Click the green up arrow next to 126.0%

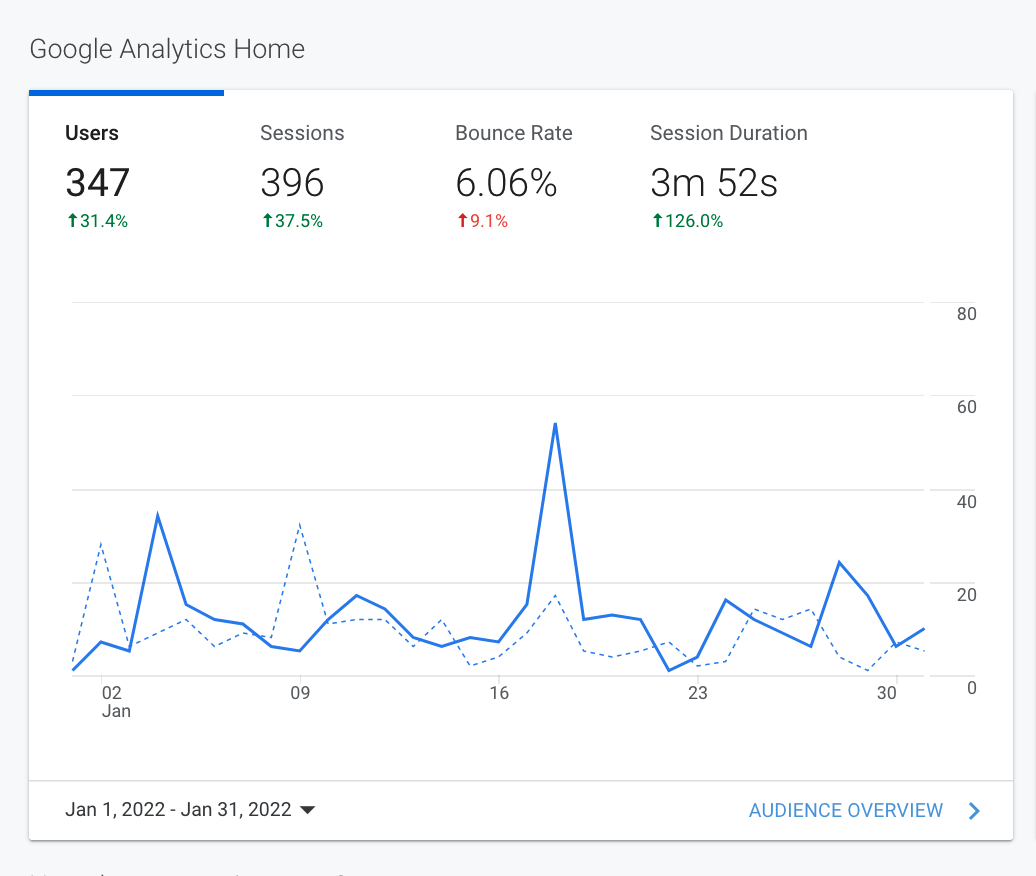(657, 221)
